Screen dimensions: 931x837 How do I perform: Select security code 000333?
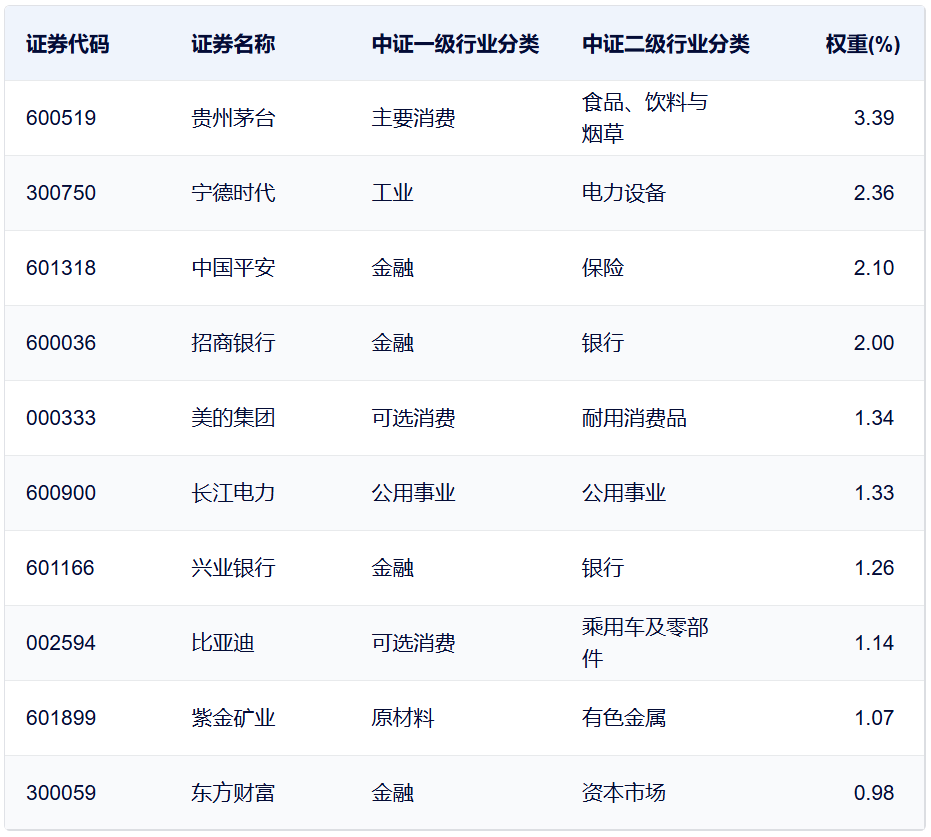[61, 418]
